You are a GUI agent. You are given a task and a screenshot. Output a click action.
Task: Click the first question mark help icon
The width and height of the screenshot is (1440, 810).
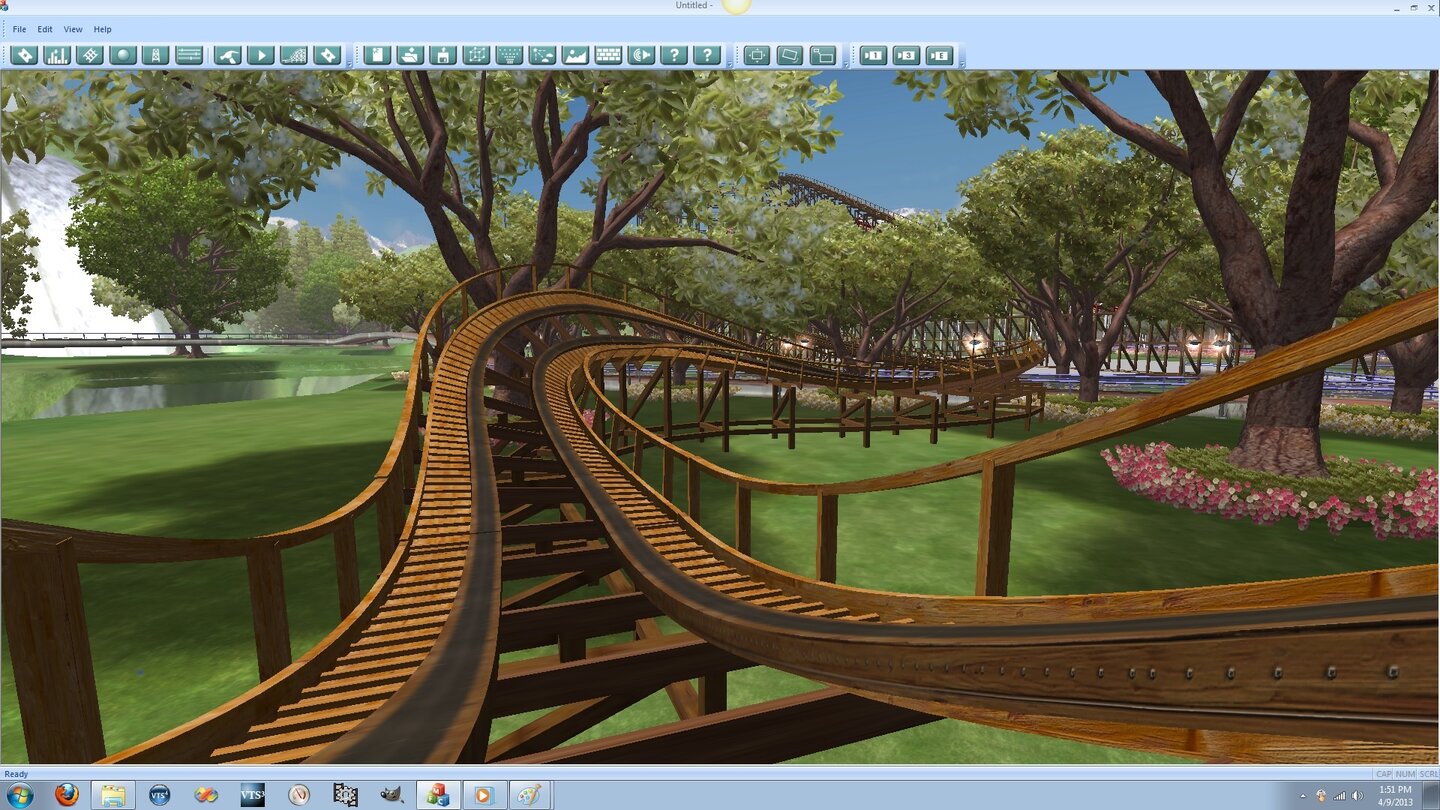point(674,55)
